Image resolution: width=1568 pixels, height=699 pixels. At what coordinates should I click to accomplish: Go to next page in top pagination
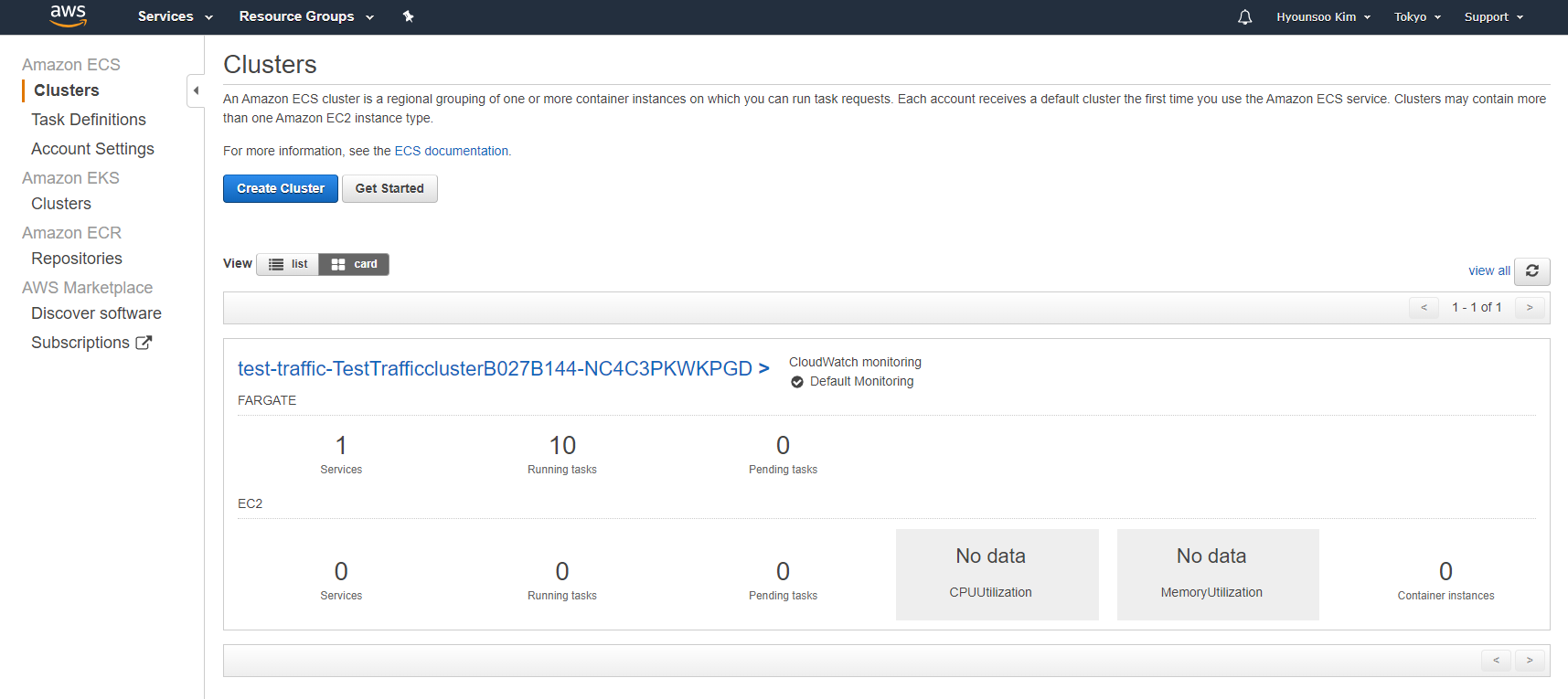point(1530,307)
